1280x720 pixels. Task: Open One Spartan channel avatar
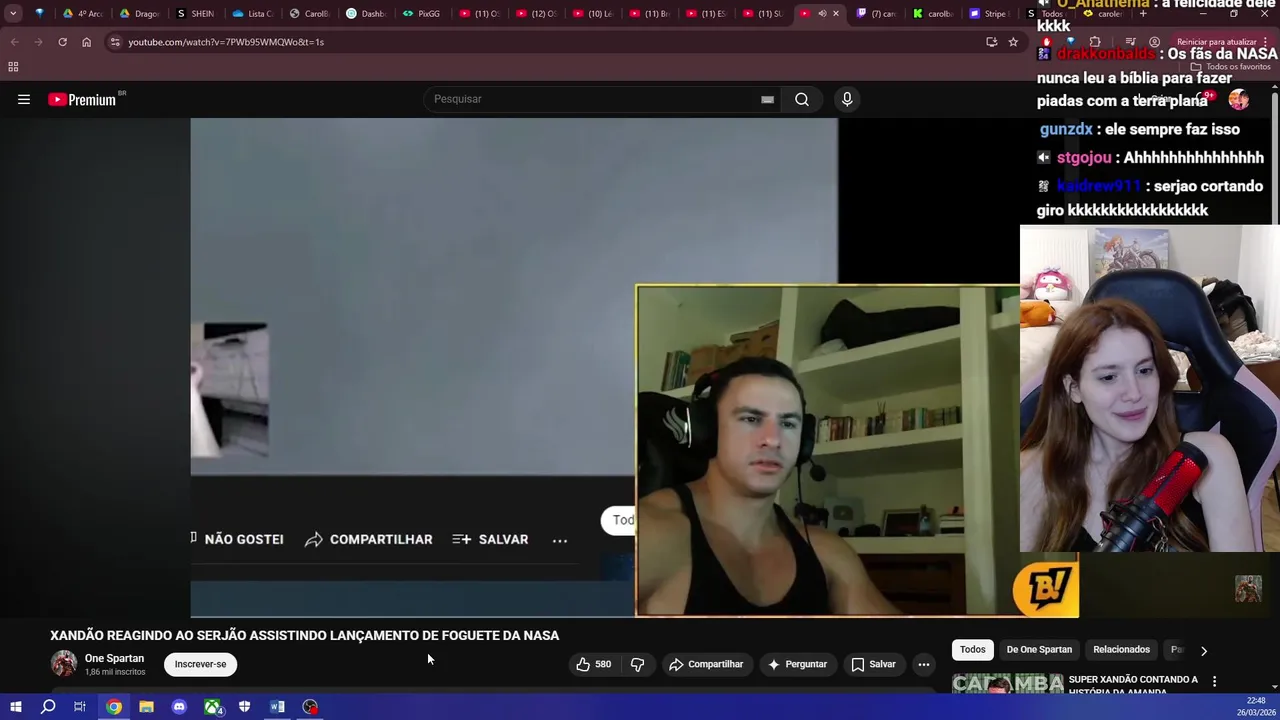pos(64,664)
